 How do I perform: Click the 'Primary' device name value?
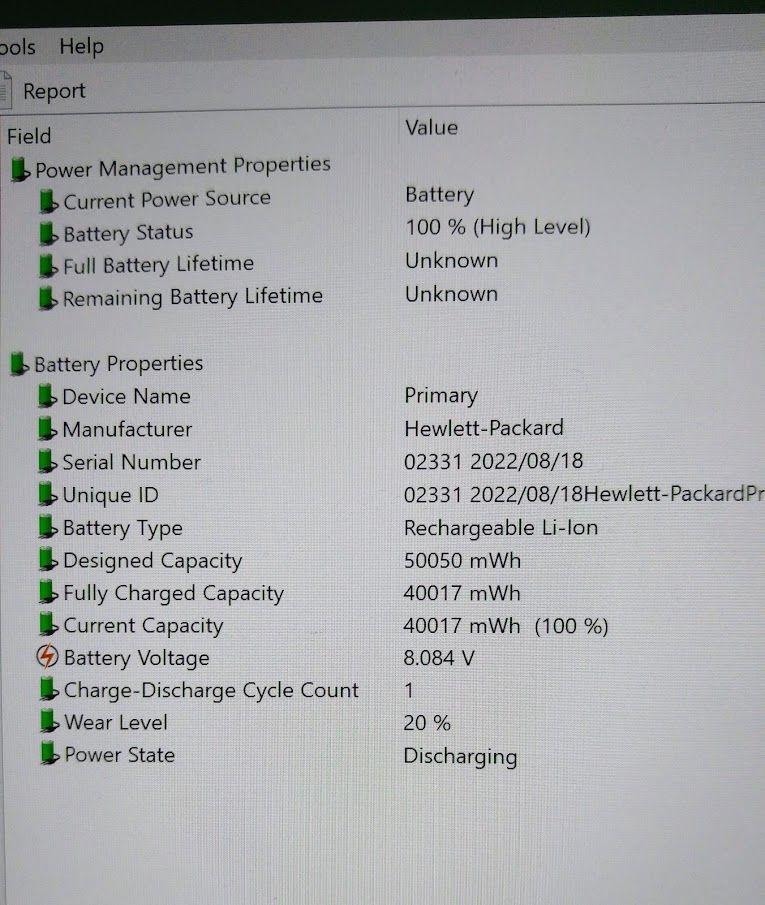pos(441,396)
